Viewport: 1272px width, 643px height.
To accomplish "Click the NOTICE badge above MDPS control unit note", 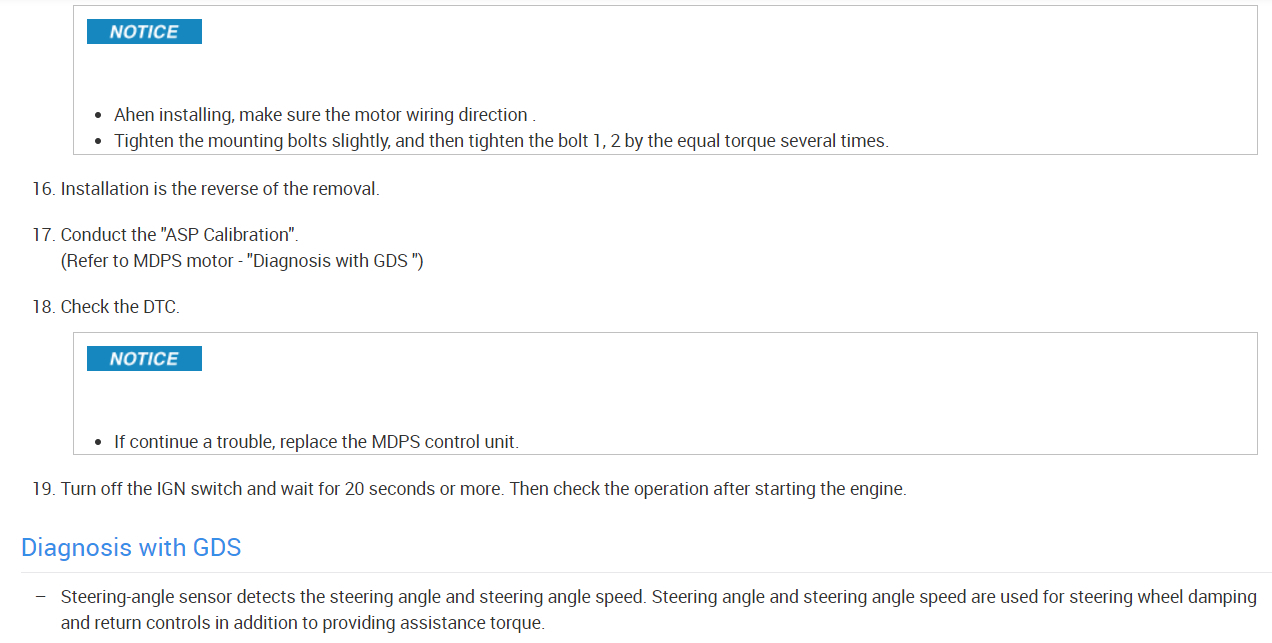I will coord(144,359).
